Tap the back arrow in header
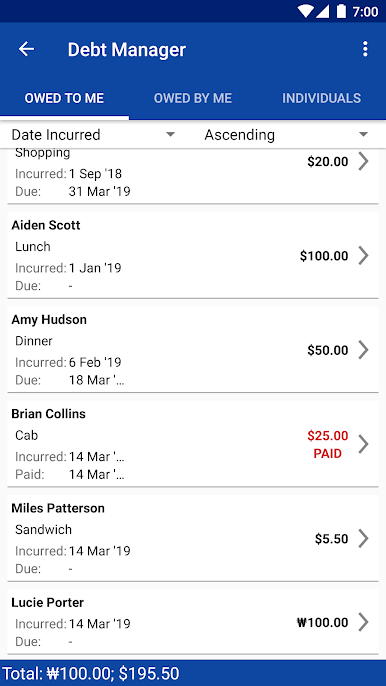The height and width of the screenshot is (686, 386). point(26,49)
